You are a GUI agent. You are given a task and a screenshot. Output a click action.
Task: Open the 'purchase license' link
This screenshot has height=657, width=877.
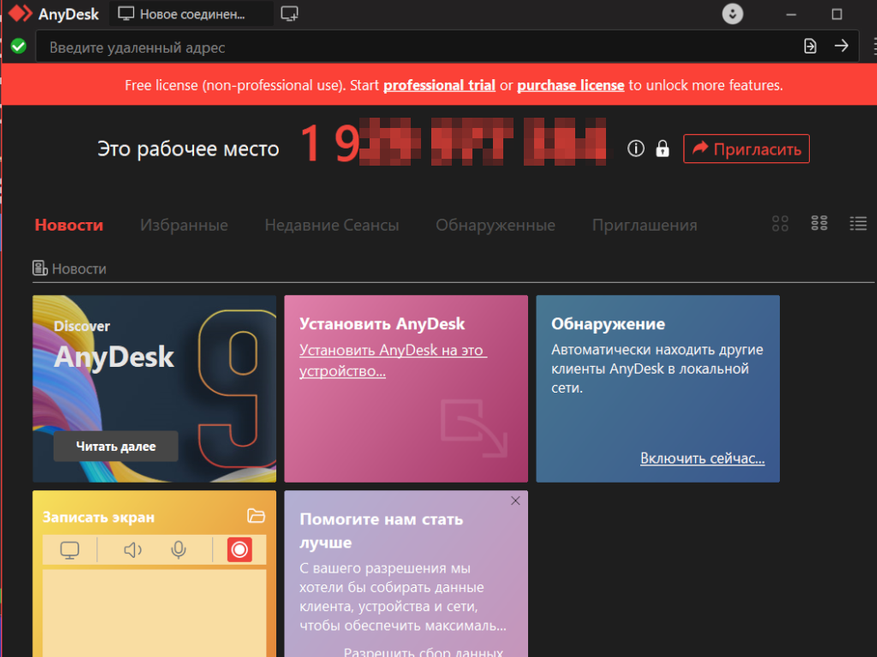(570, 85)
